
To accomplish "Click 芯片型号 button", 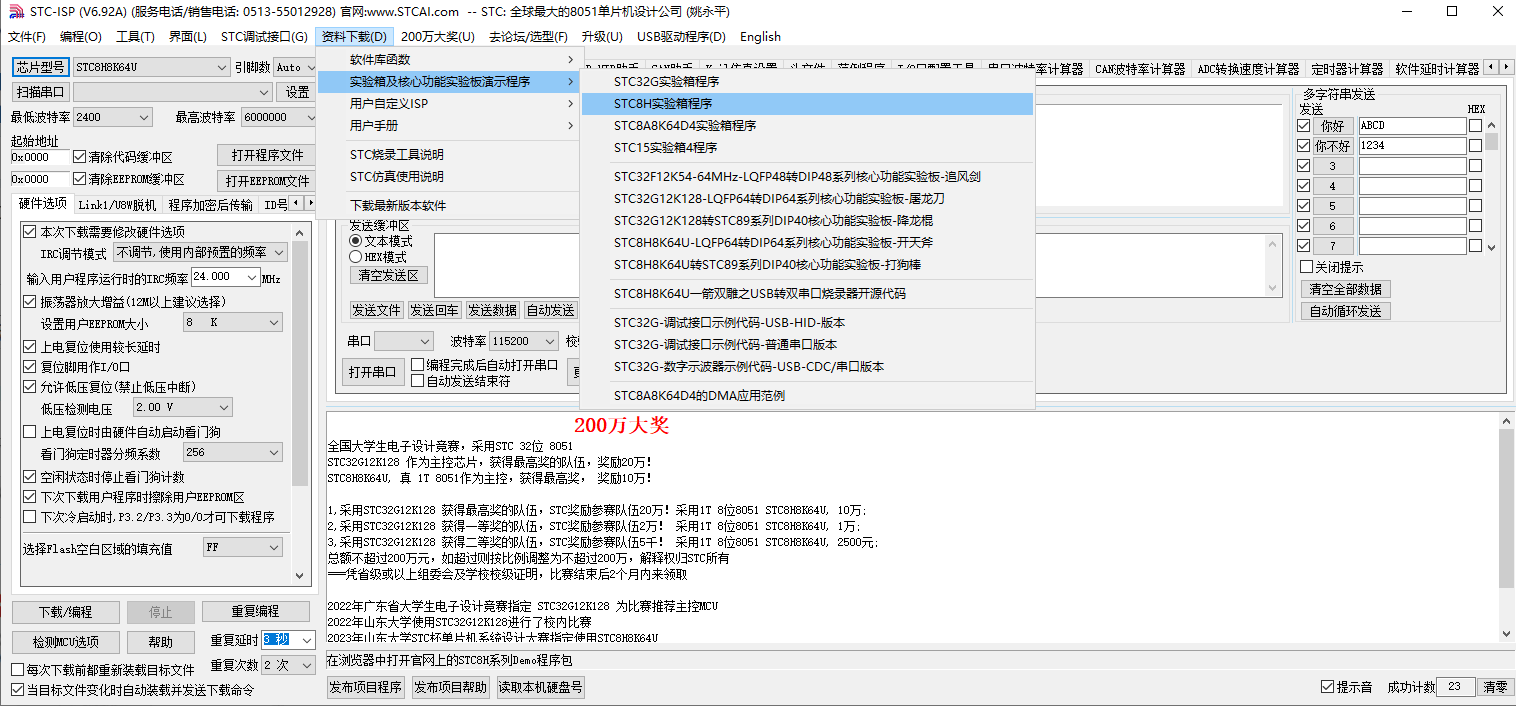I will 40,67.
